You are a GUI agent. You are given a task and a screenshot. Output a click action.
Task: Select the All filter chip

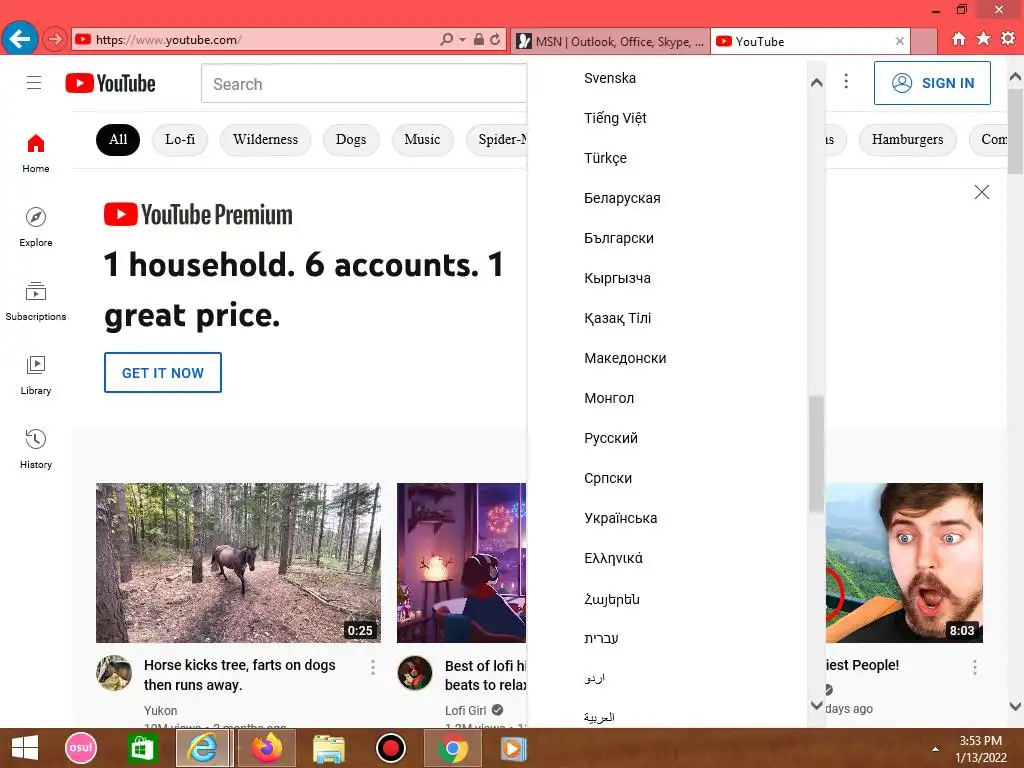pos(118,140)
